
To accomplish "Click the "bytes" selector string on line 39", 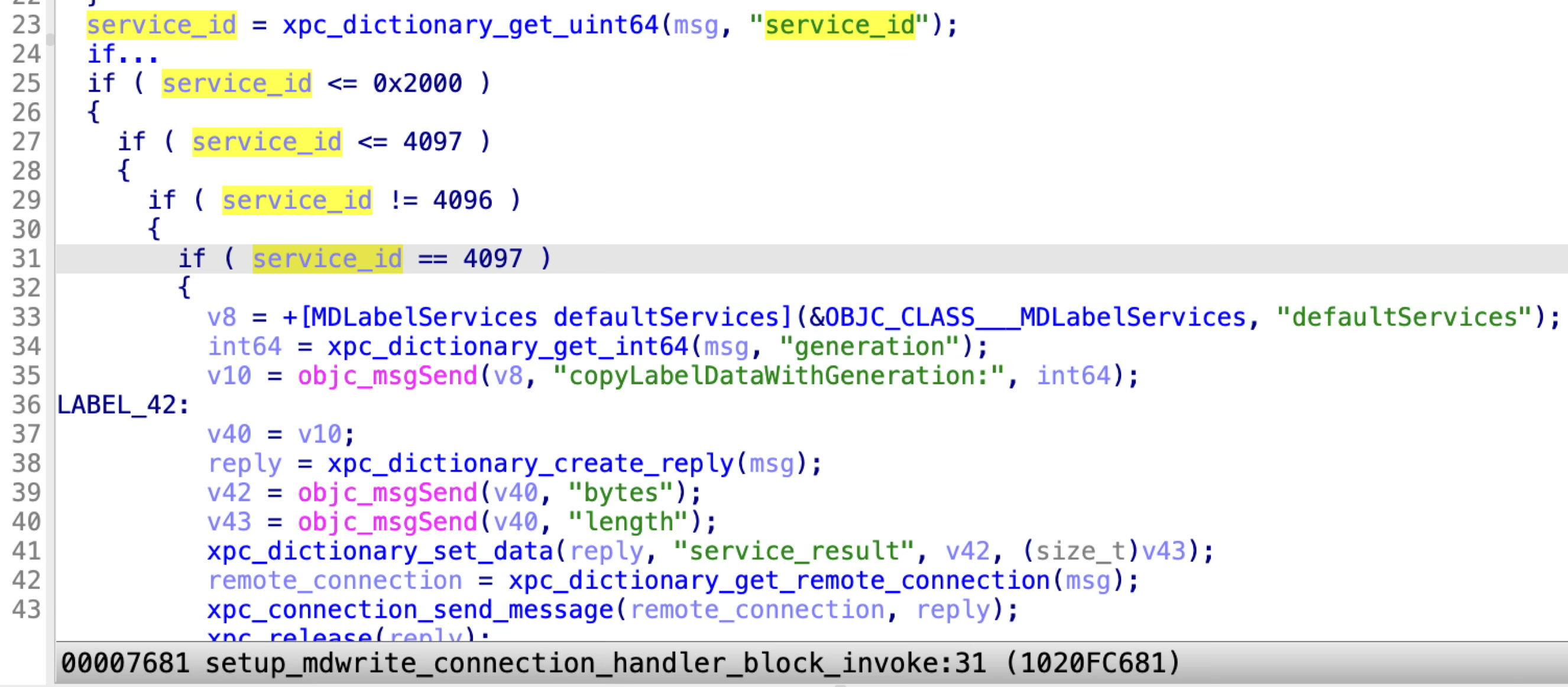I will click(621, 492).
